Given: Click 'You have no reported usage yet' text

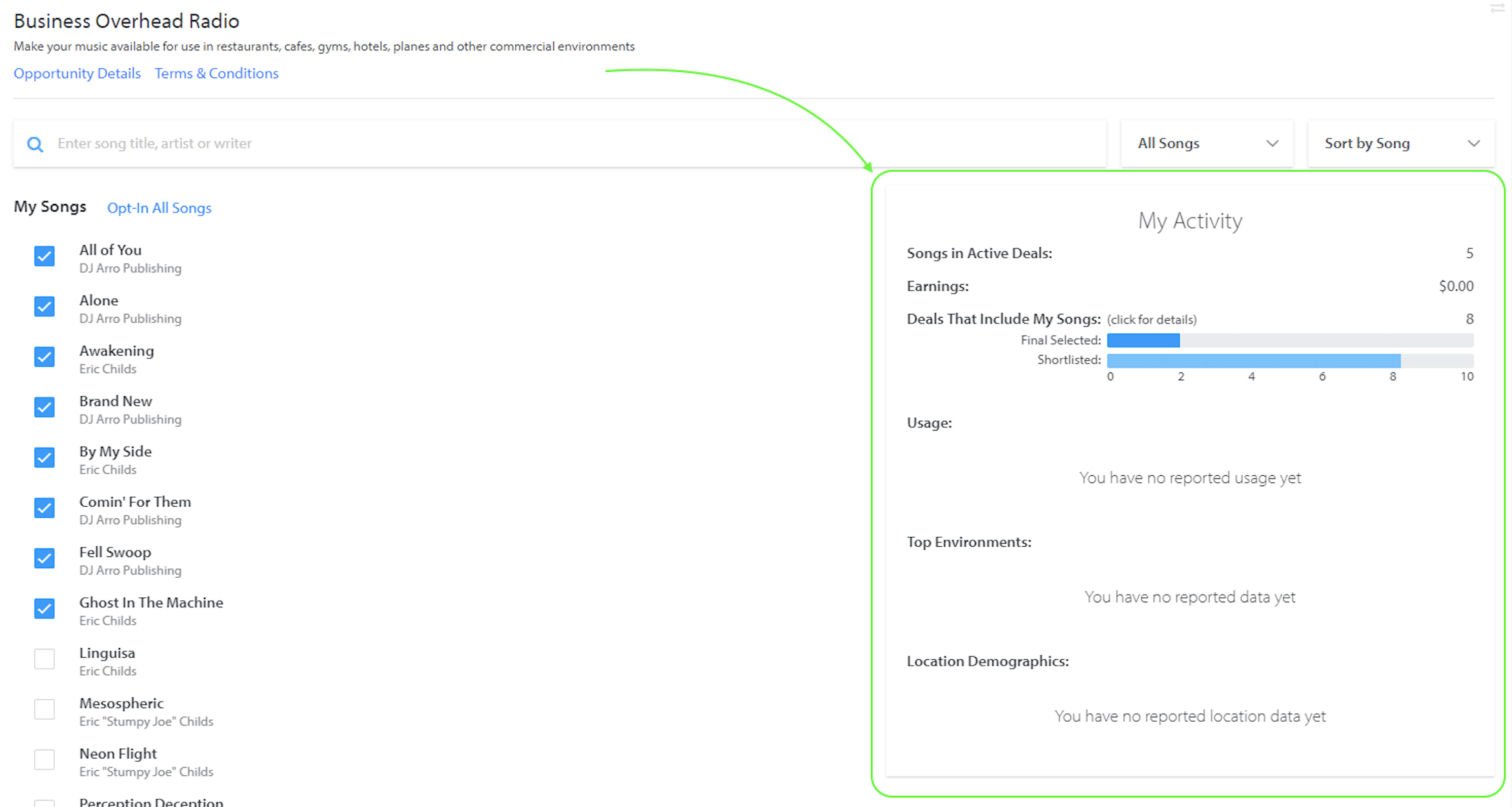Looking at the screenshot, I should (x=1190, y=478).
